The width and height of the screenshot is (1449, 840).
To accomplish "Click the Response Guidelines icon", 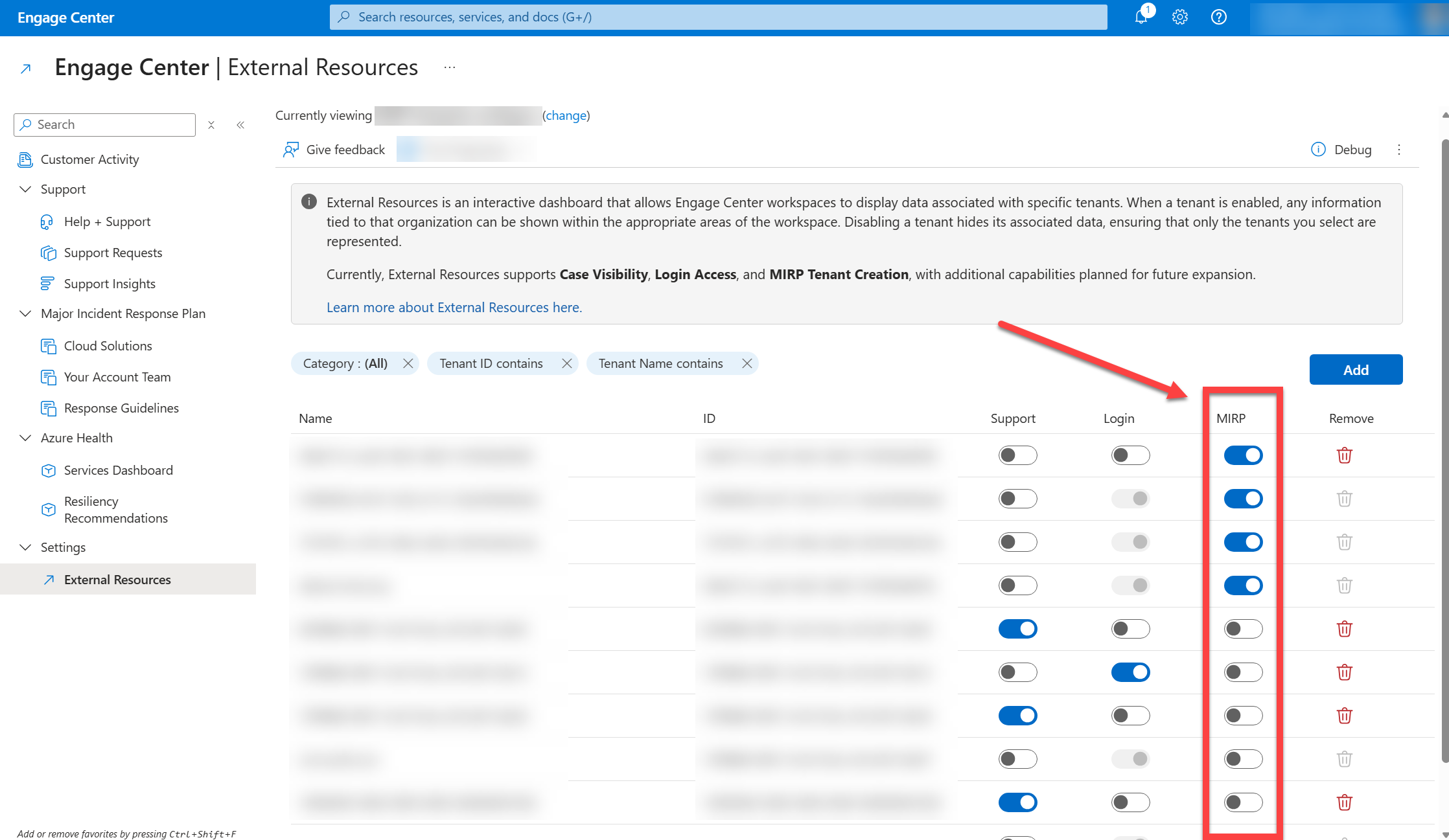I will click(x=49, y=409).
